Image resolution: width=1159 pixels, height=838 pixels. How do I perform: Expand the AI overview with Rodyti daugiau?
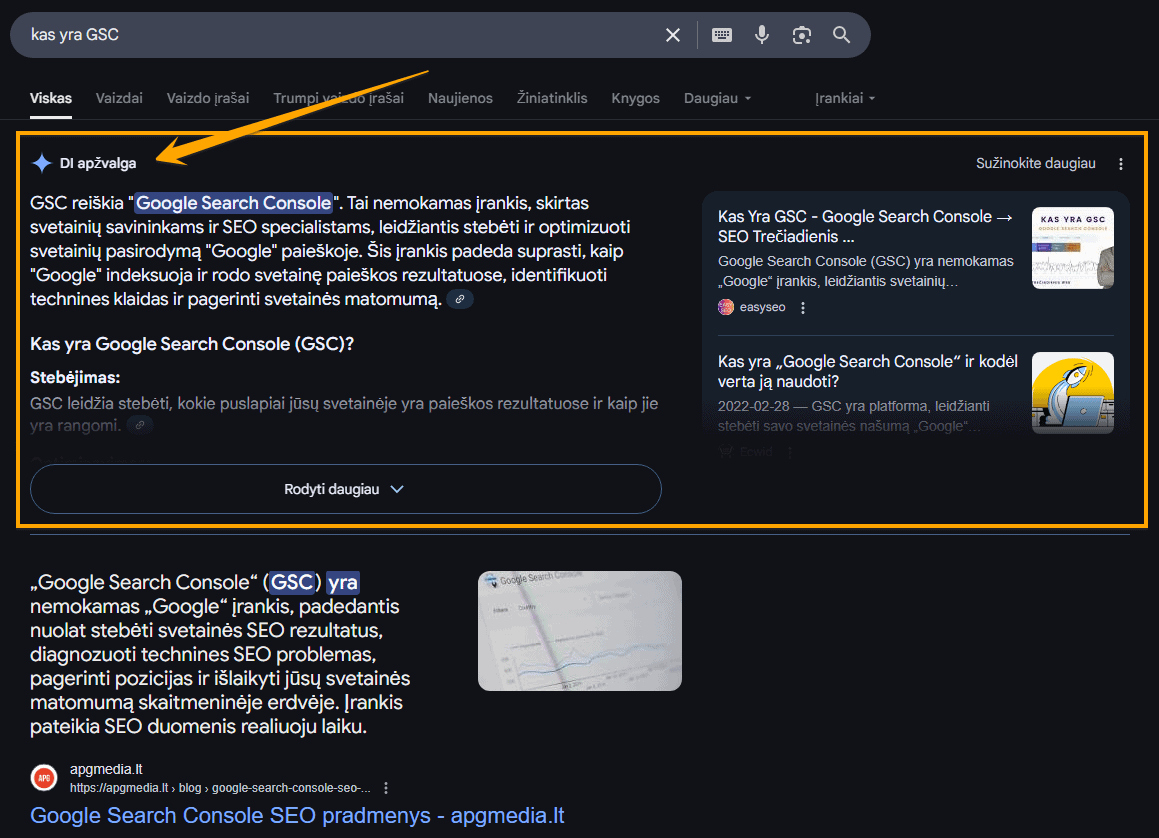(x=345, y=489)
